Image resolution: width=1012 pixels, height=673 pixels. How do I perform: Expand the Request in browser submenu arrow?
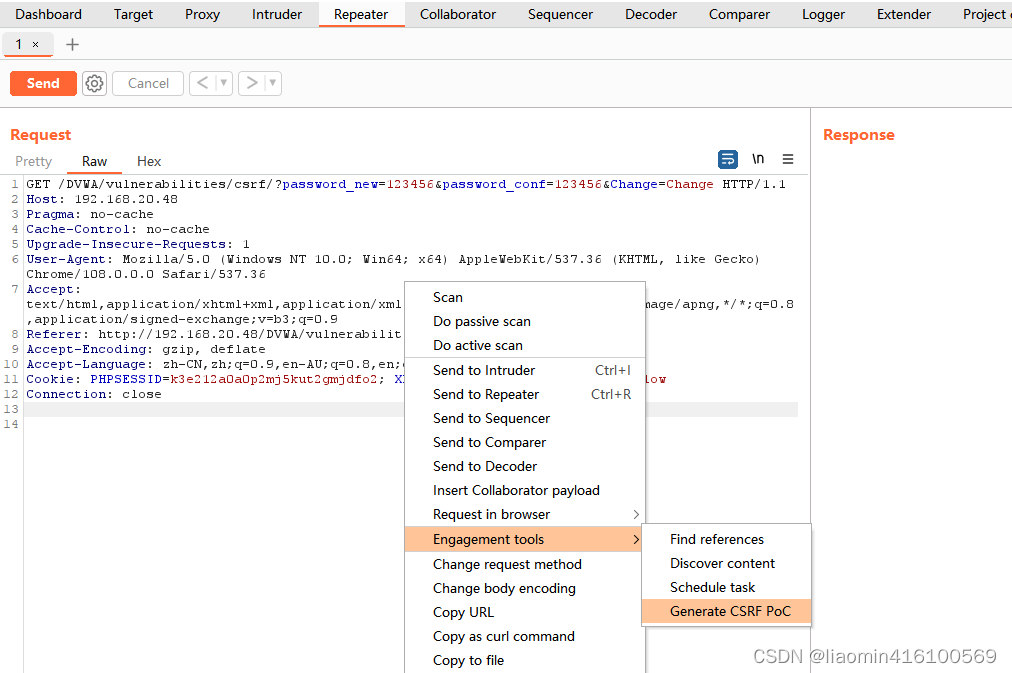click(636, 514)
